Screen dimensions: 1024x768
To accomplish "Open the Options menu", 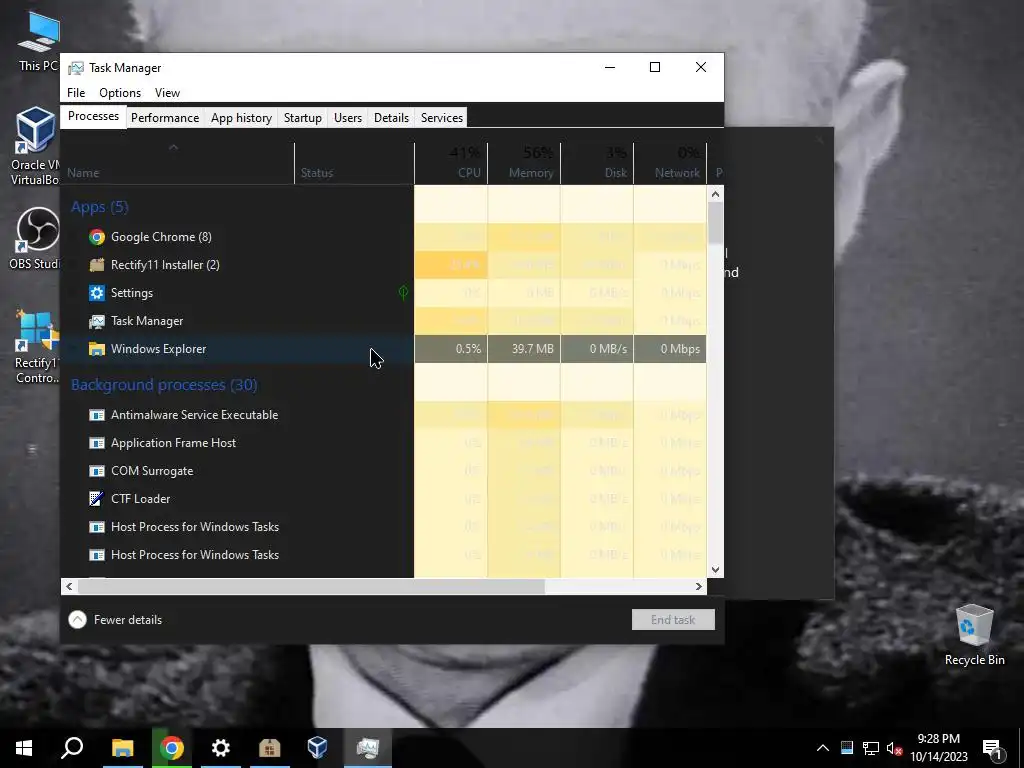I will [120, 93].
